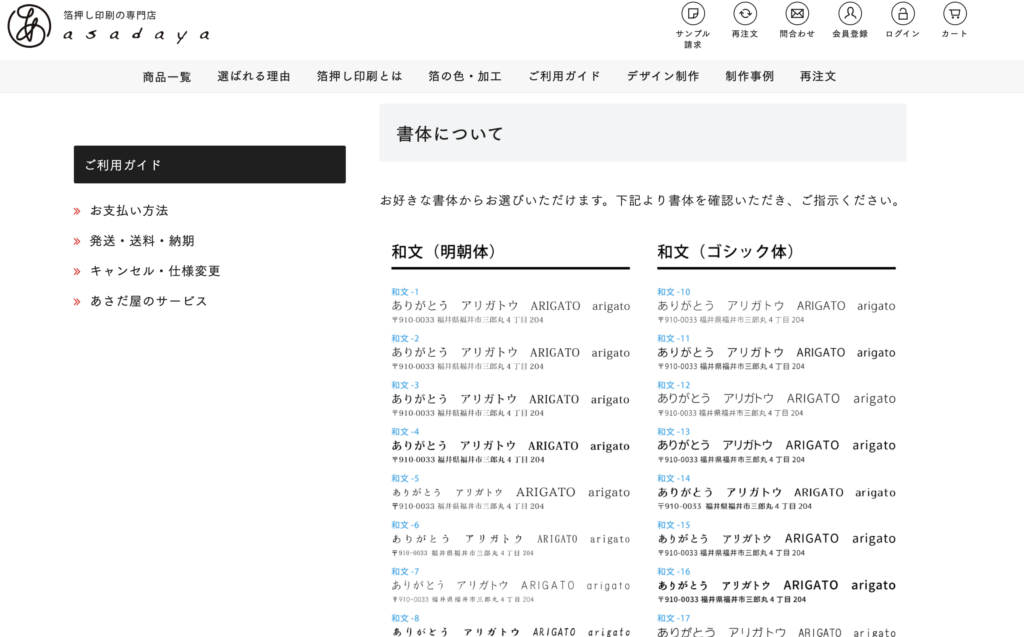Select 選ばれる理由 menu item
The image size is (1024, 637).
pos(254,76)
